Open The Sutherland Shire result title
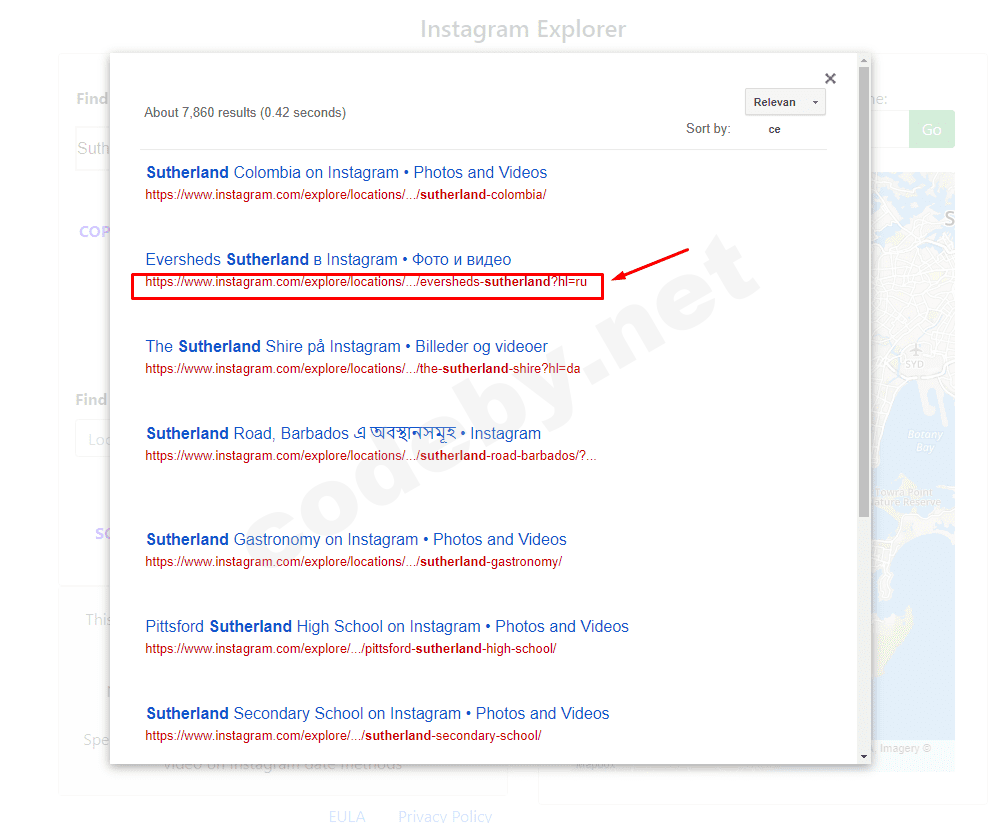998x823 pixels. click(x=346, y=347)
